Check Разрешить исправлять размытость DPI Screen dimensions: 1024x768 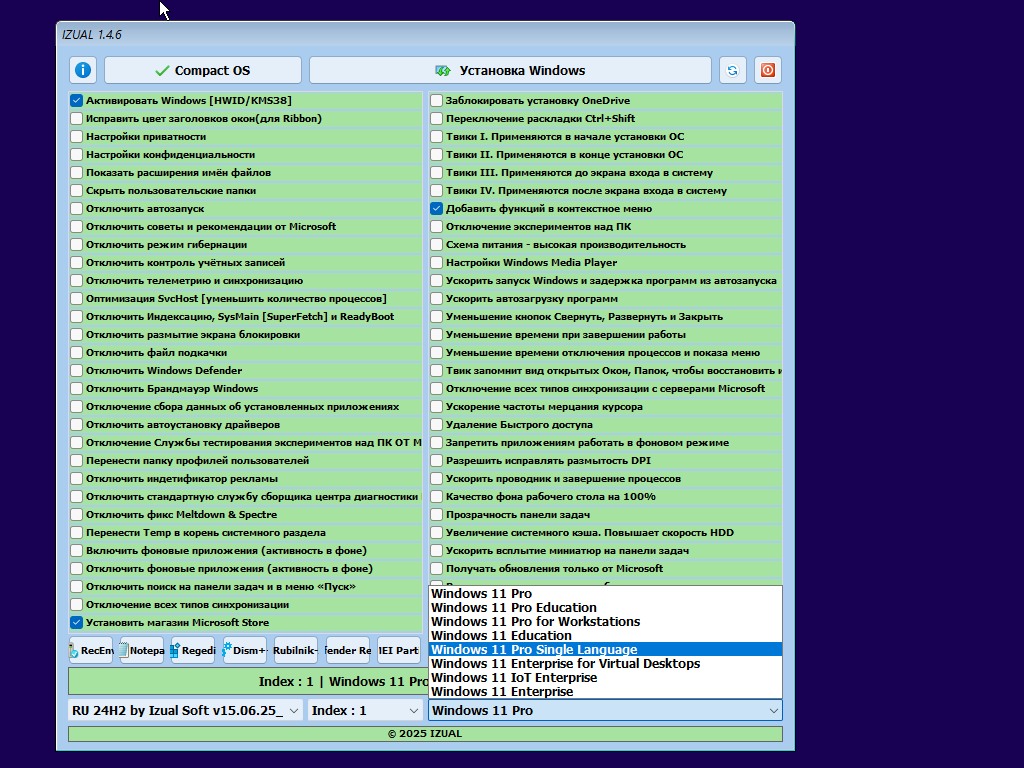[436, 460]
